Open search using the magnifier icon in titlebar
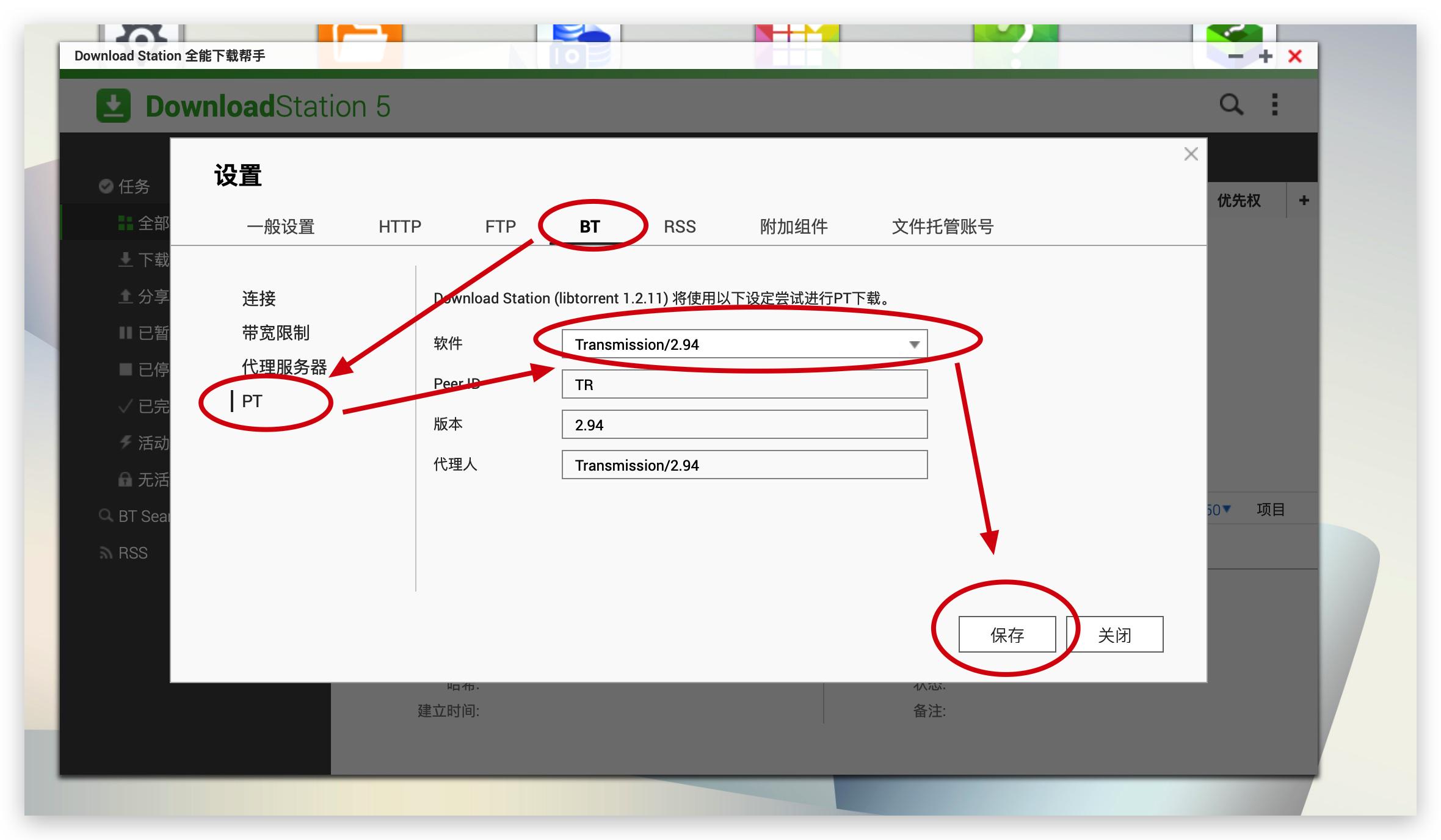This screenshot has height=840, width=1441. point(1232,105)
